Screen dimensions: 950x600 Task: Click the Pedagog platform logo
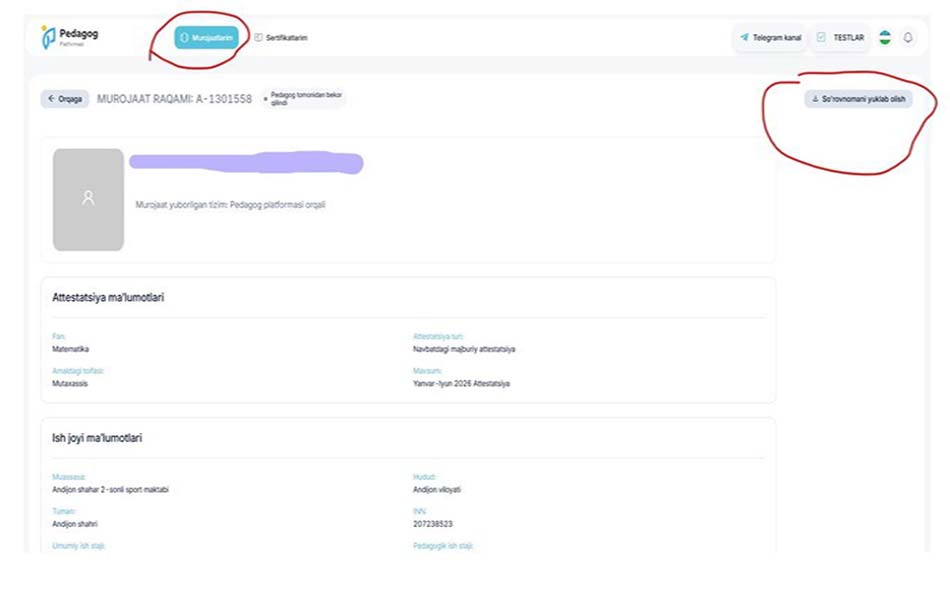coord(69,37)
